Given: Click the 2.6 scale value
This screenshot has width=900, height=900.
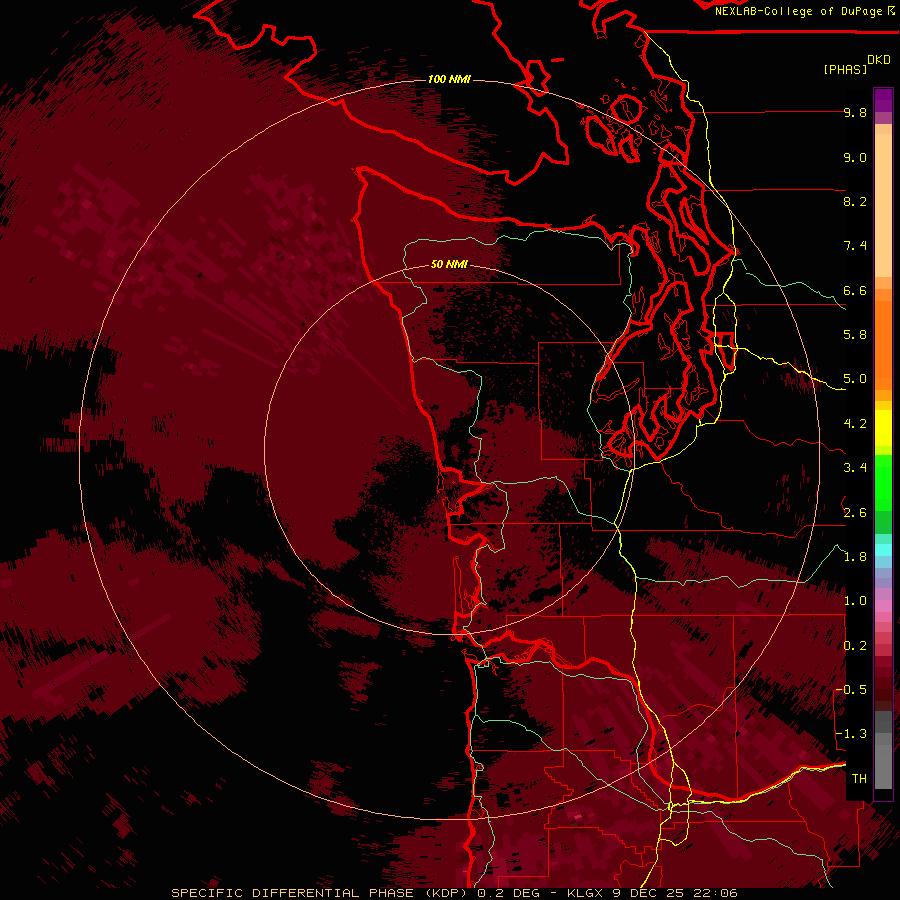Looking at the screenshot, I should pos(855,513).
